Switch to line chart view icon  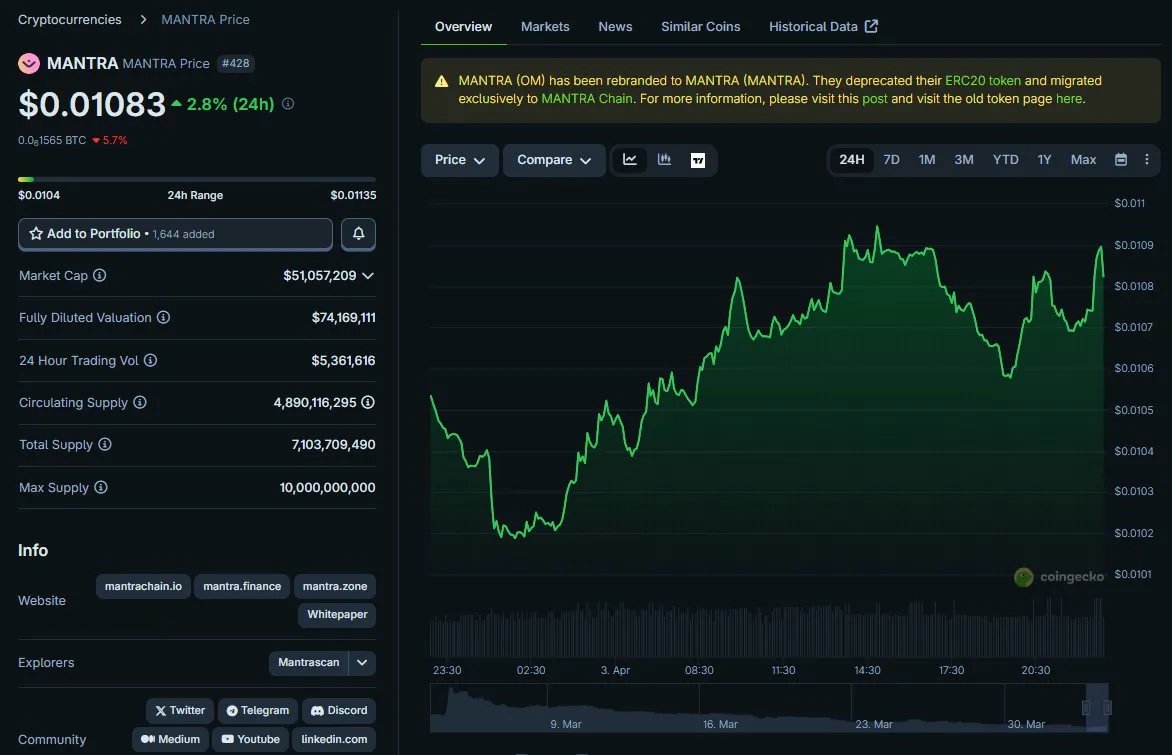coord(629,160)
